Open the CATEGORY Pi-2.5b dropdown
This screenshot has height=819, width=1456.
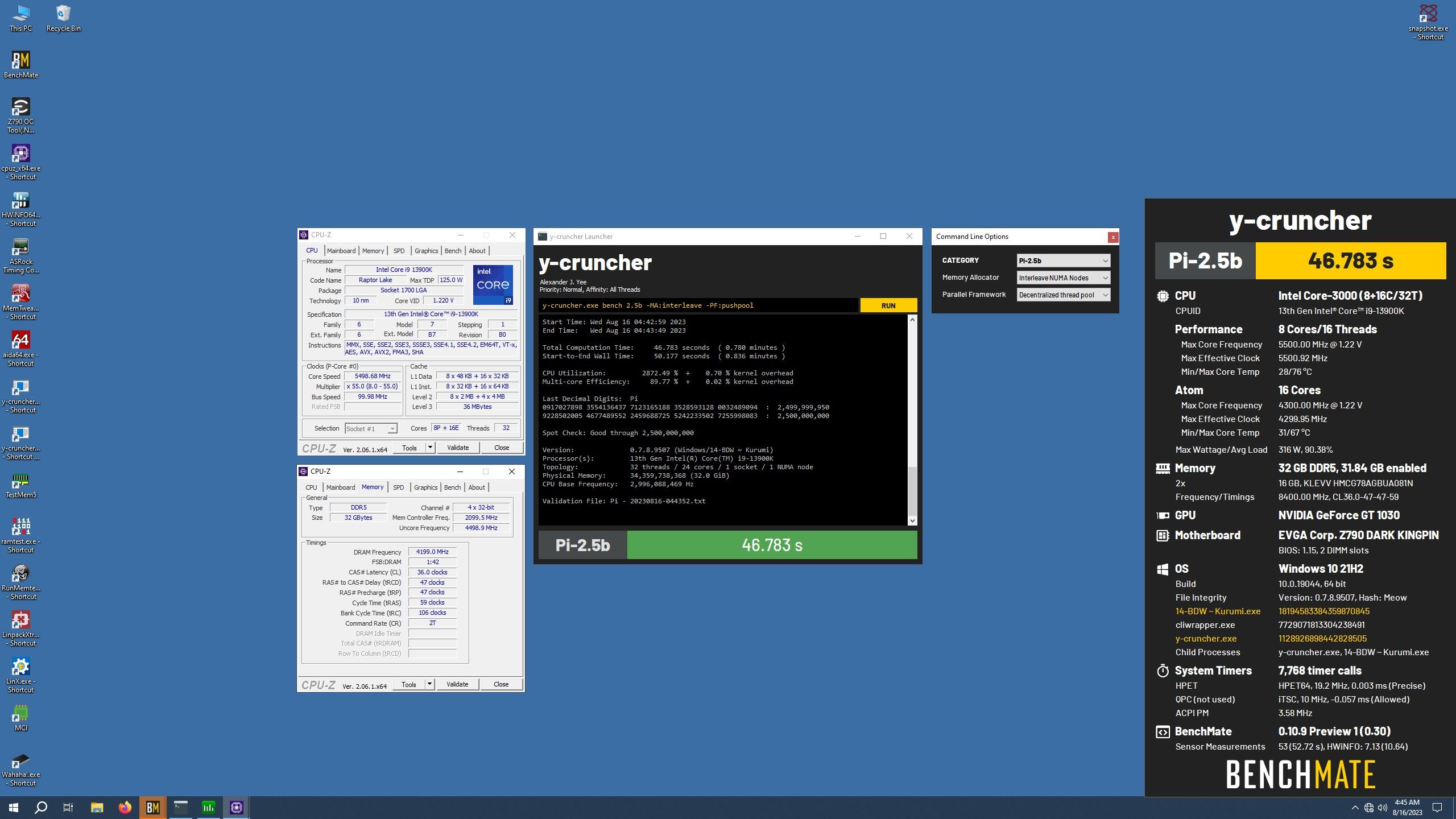coord(1063,260)
